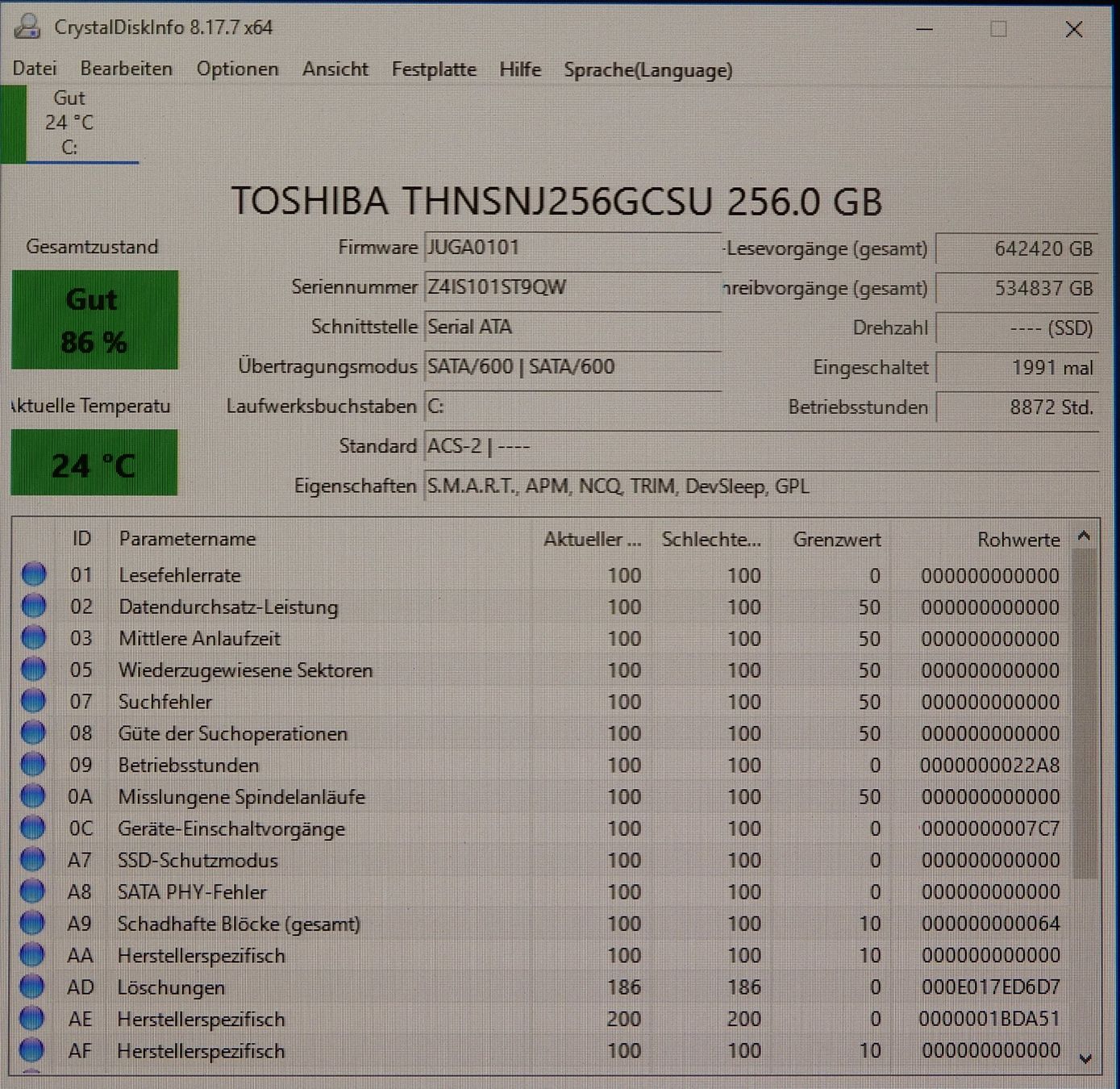This screenshot has width=1120, height=1089.
Task: Click the Eingeschaltet value 1991 mal
Action: [1017, 368]
